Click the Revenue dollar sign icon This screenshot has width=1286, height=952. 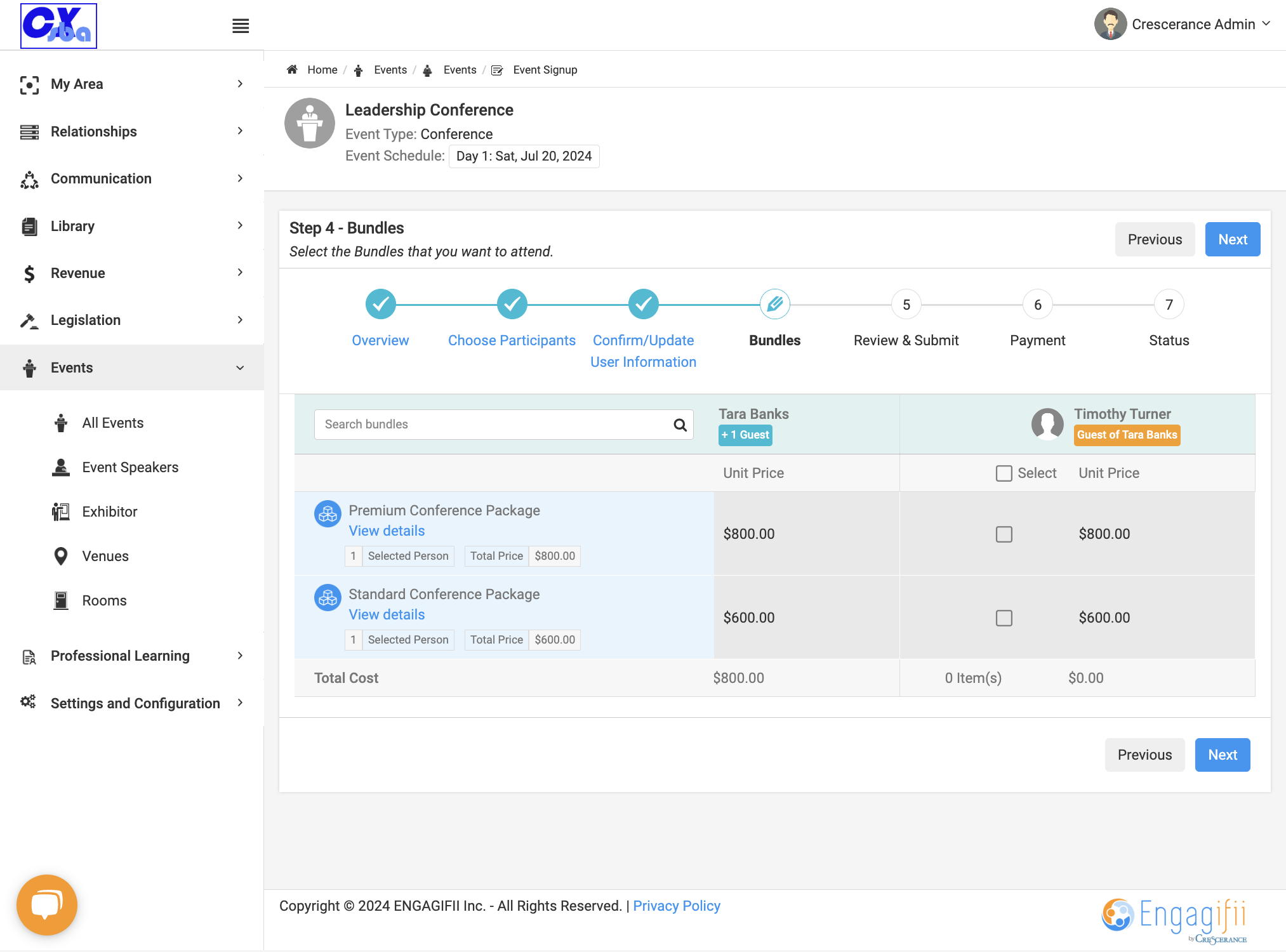[x=29, y=274]
